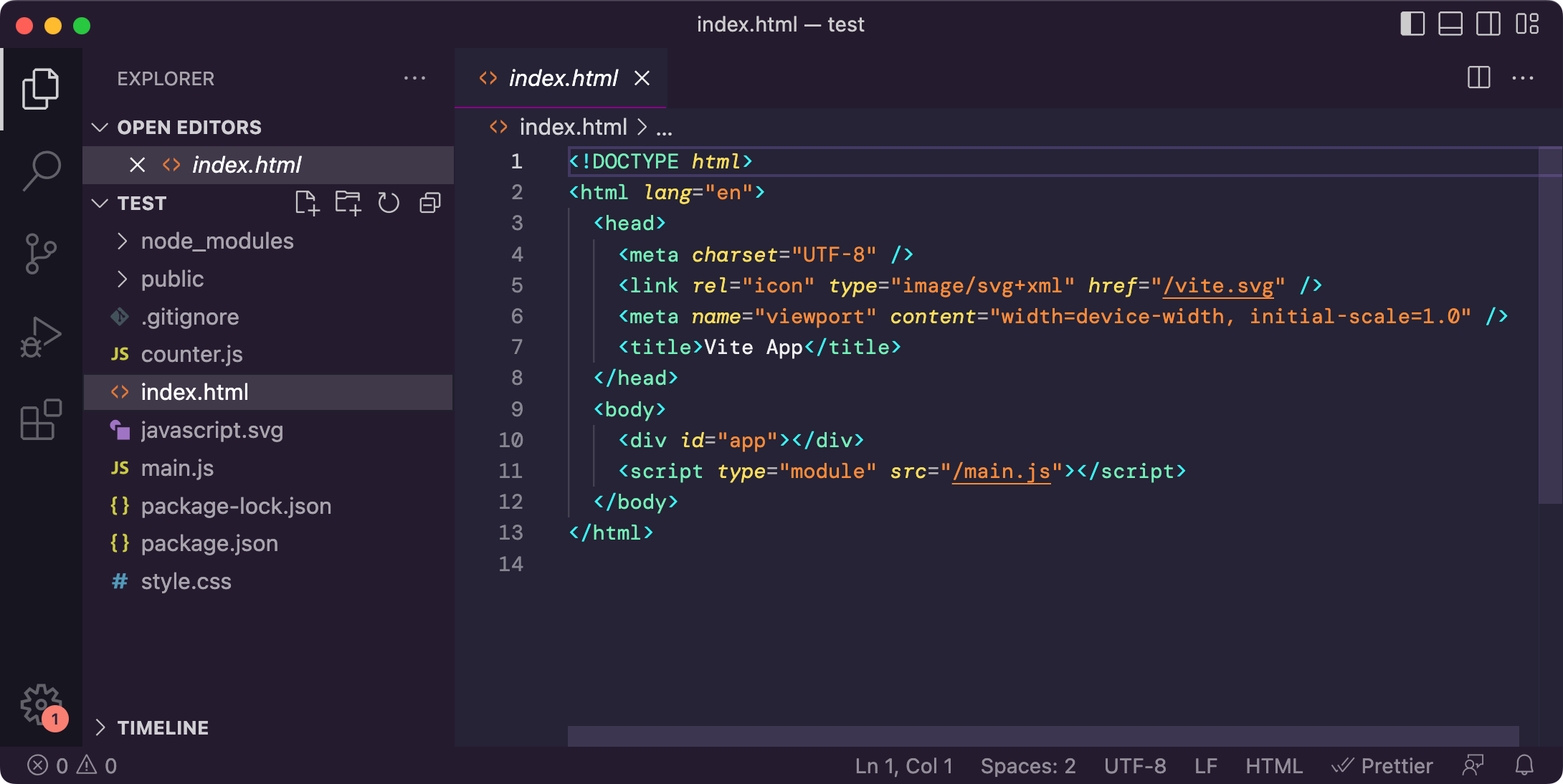Open the Search view in activity bar

click(x=41, y=170)
